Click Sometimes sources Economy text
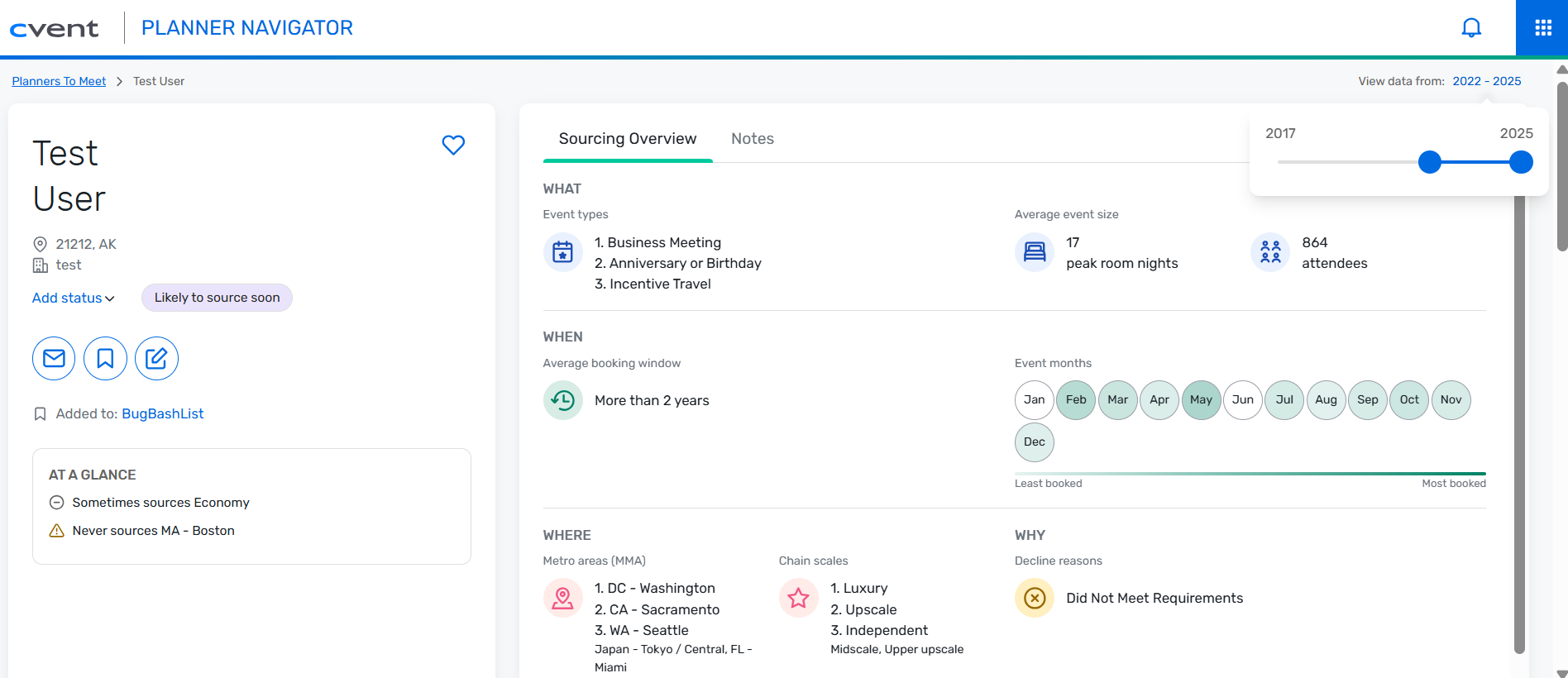 160,502
